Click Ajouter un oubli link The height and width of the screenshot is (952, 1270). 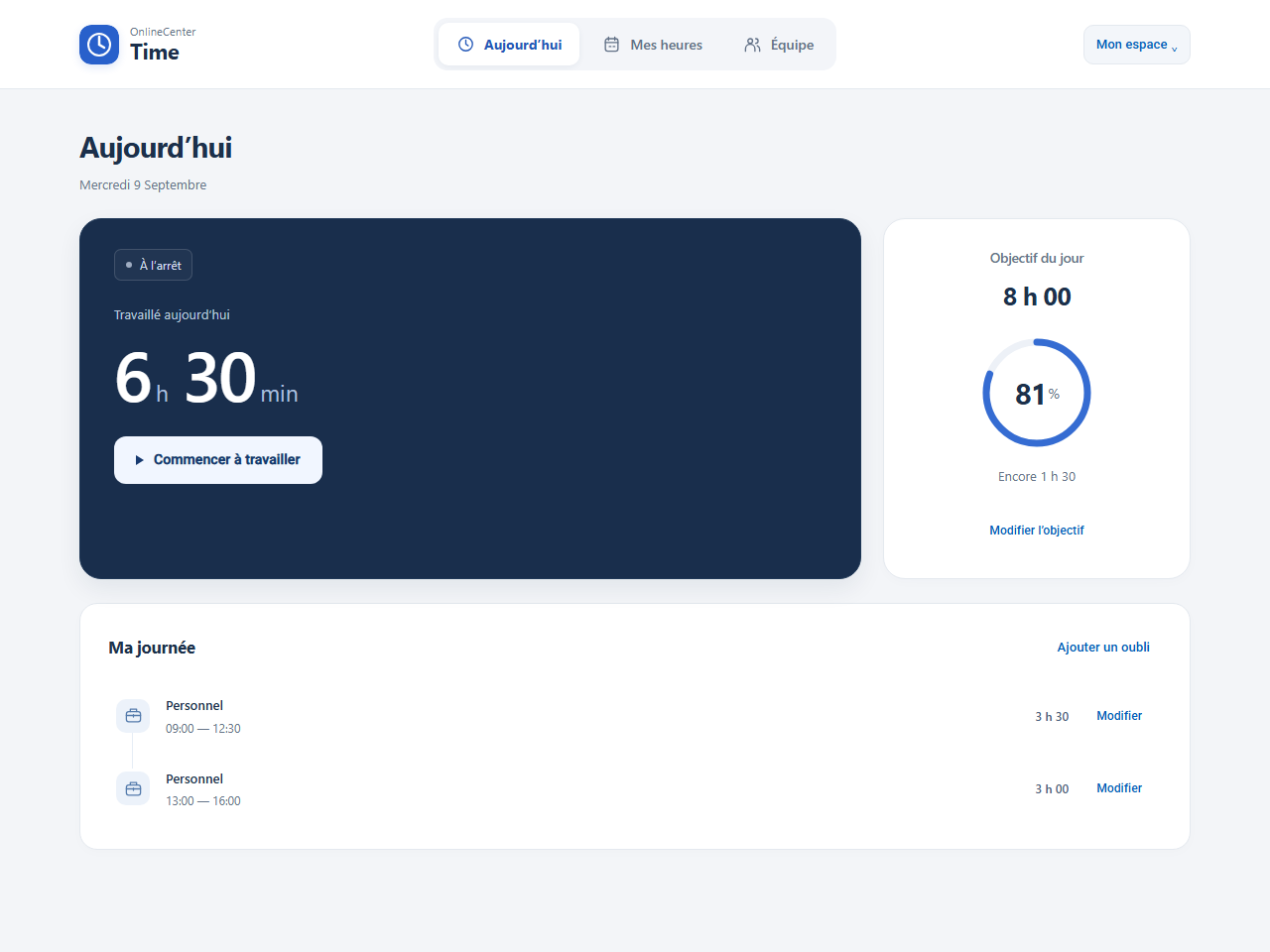(1103, 648)
